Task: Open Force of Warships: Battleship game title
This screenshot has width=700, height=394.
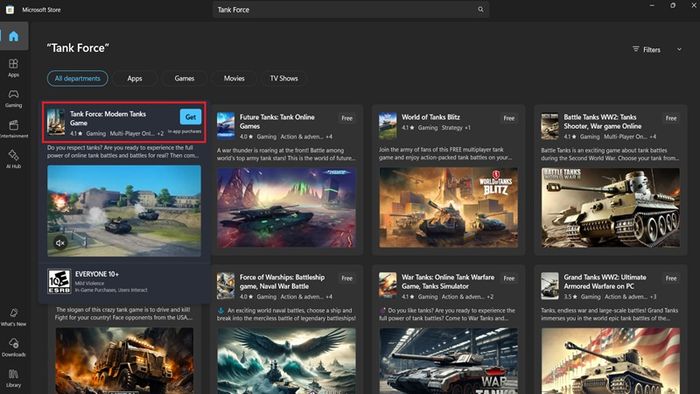Action: tap(282, 282)
